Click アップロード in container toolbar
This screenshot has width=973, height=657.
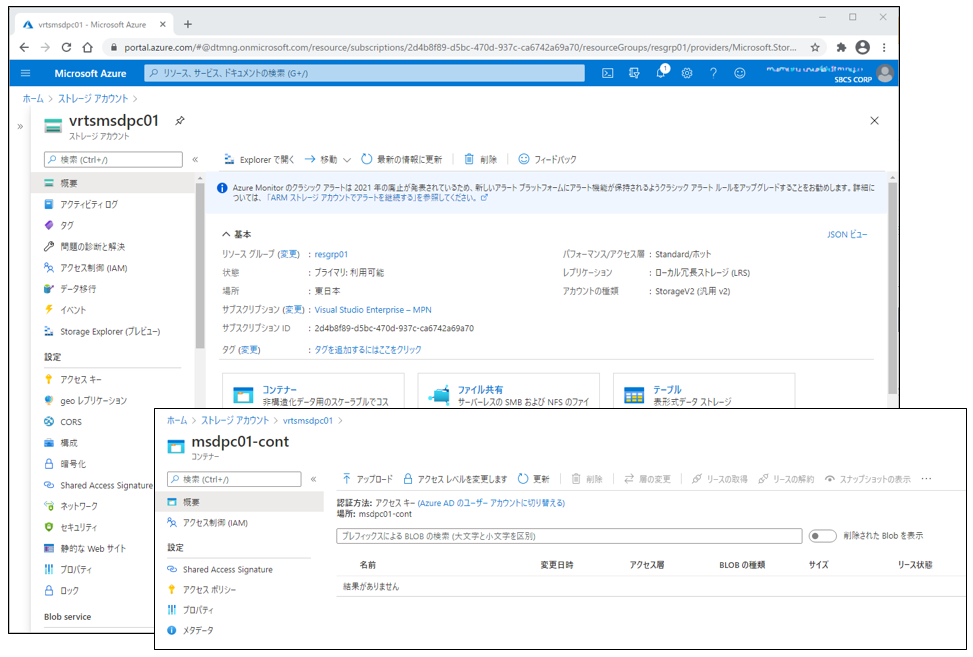pyautogui.click(x=367, y=479)
